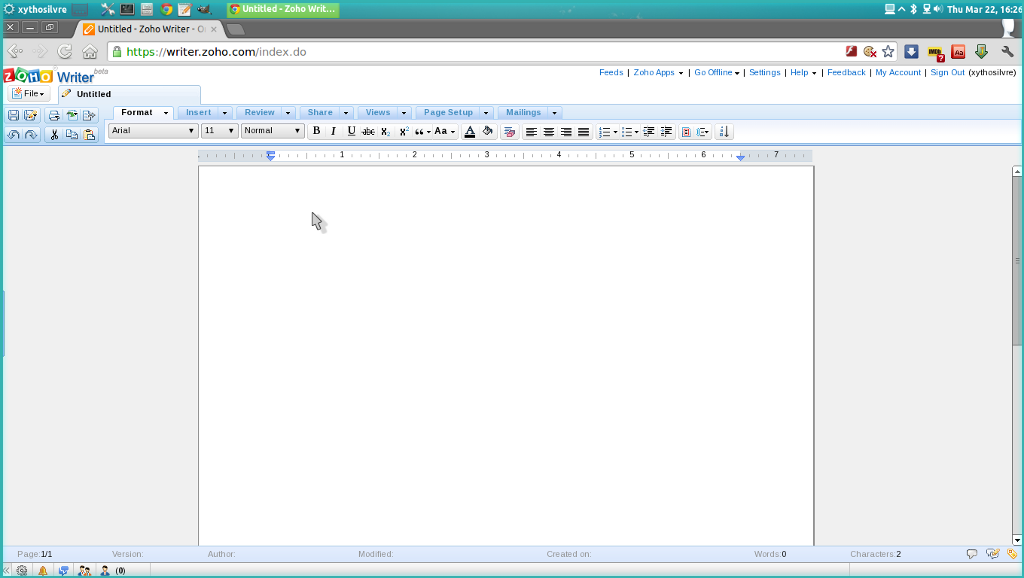This screenshot has height=578, width=1024.
Task: Click the Copy icon
Action: click(72, 135)
